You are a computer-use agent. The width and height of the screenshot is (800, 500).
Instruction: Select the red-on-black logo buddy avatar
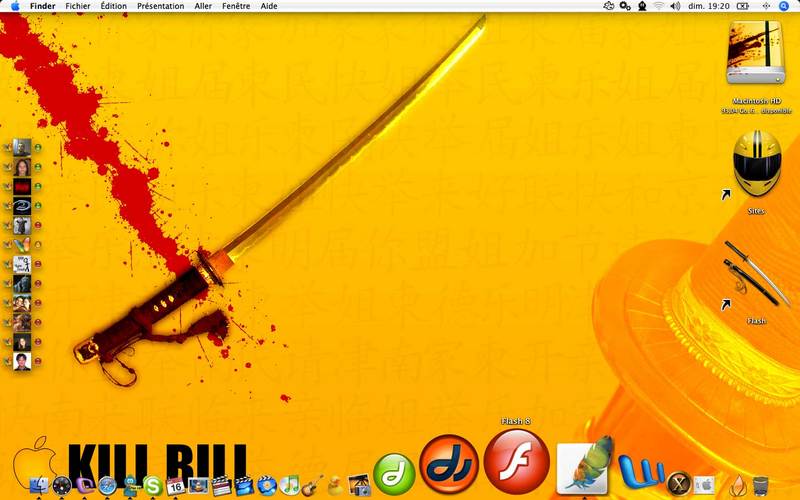click(x=22, y=187)
